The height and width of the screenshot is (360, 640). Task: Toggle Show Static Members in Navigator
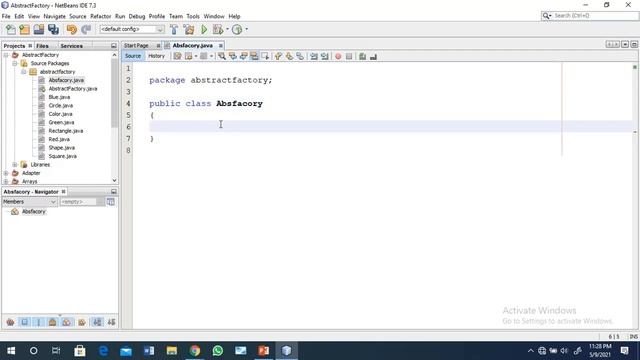pos(39,322)
